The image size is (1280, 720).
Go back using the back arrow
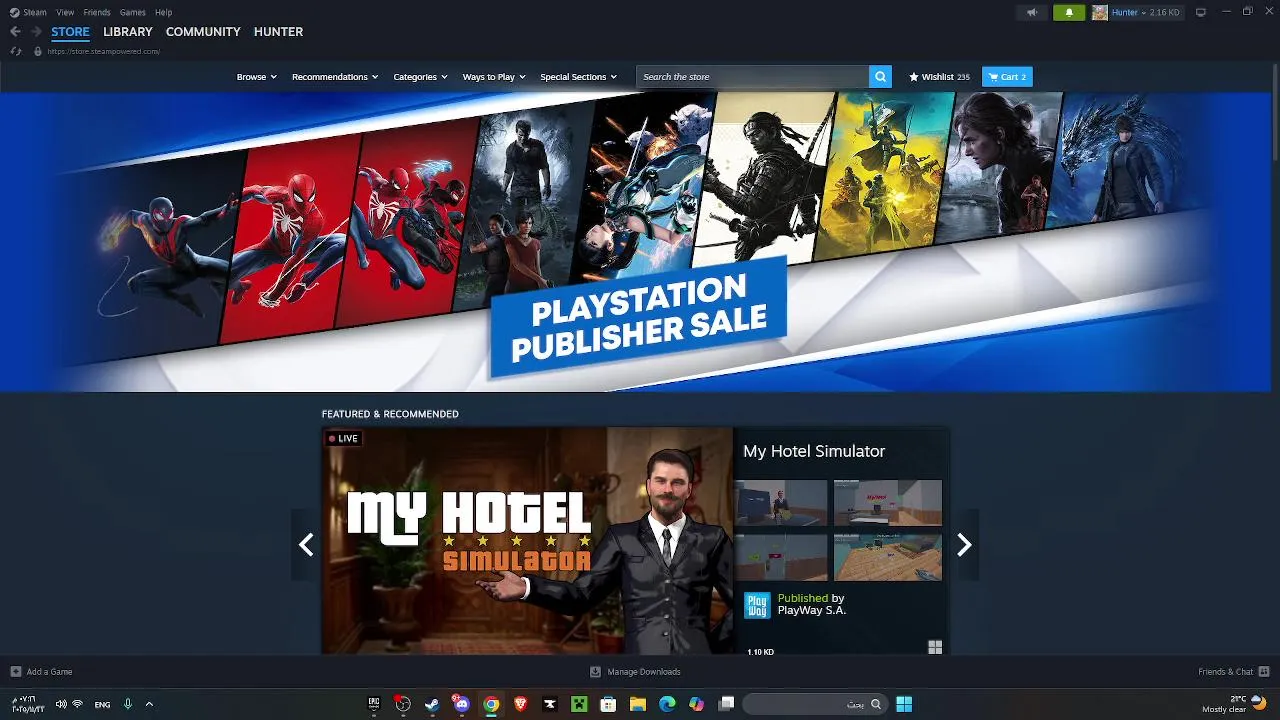point(15,32)
